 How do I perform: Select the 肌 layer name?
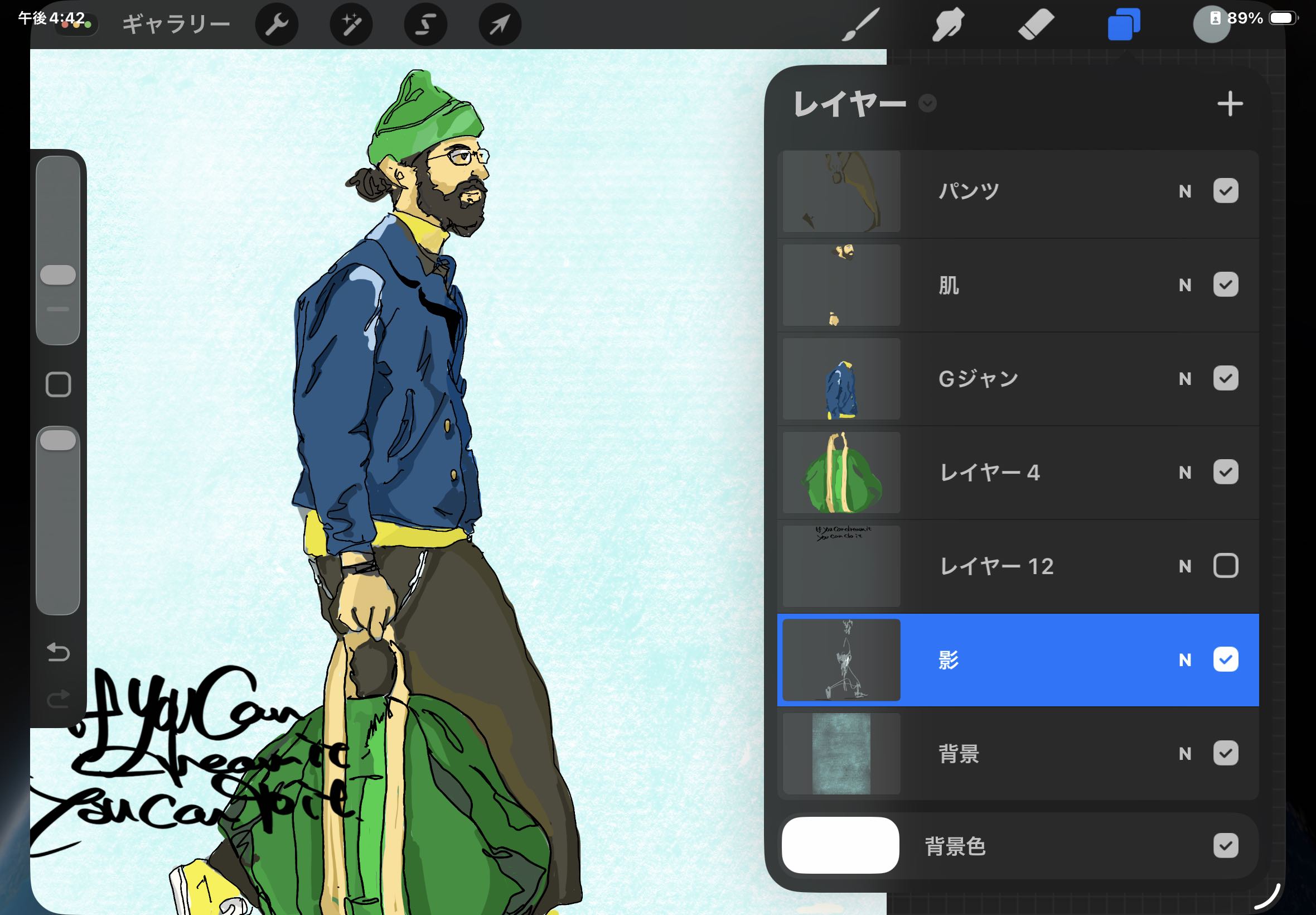(x=949, y=286)
